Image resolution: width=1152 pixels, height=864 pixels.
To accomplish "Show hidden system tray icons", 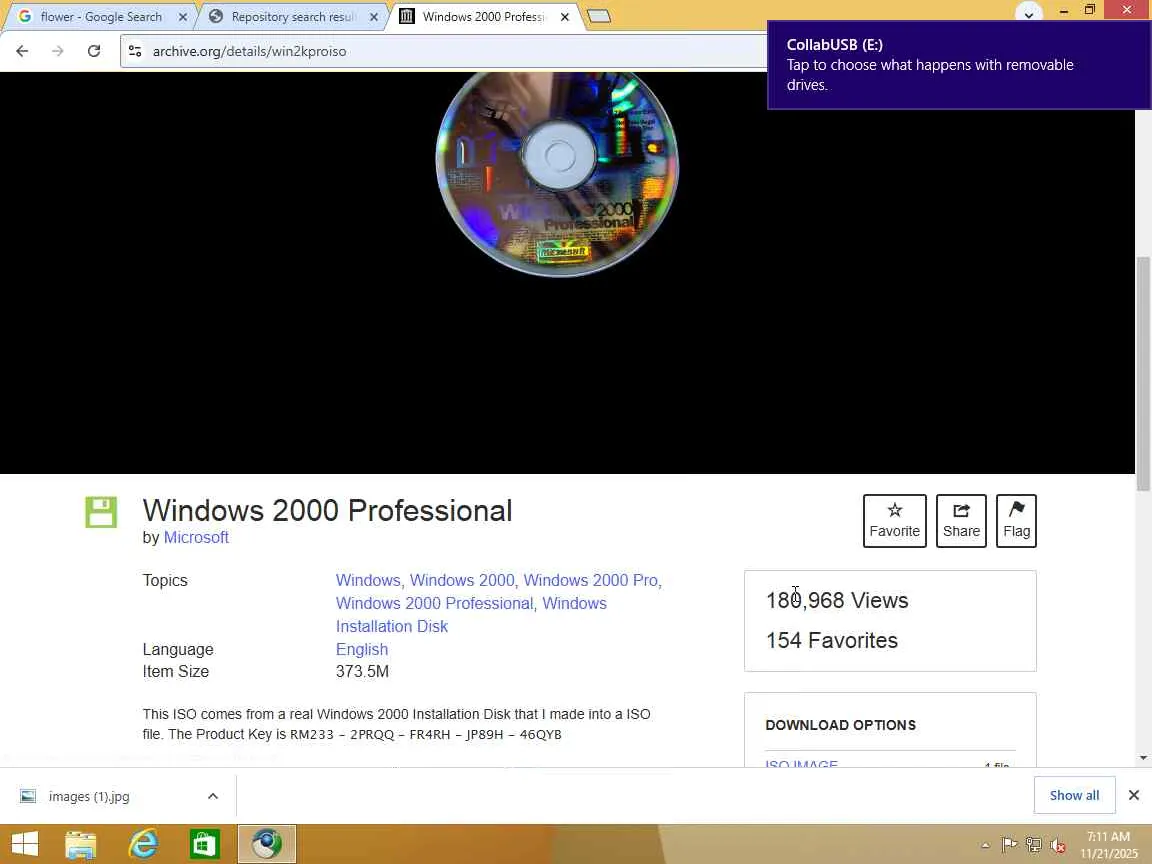I will click(x=985, y=846).
